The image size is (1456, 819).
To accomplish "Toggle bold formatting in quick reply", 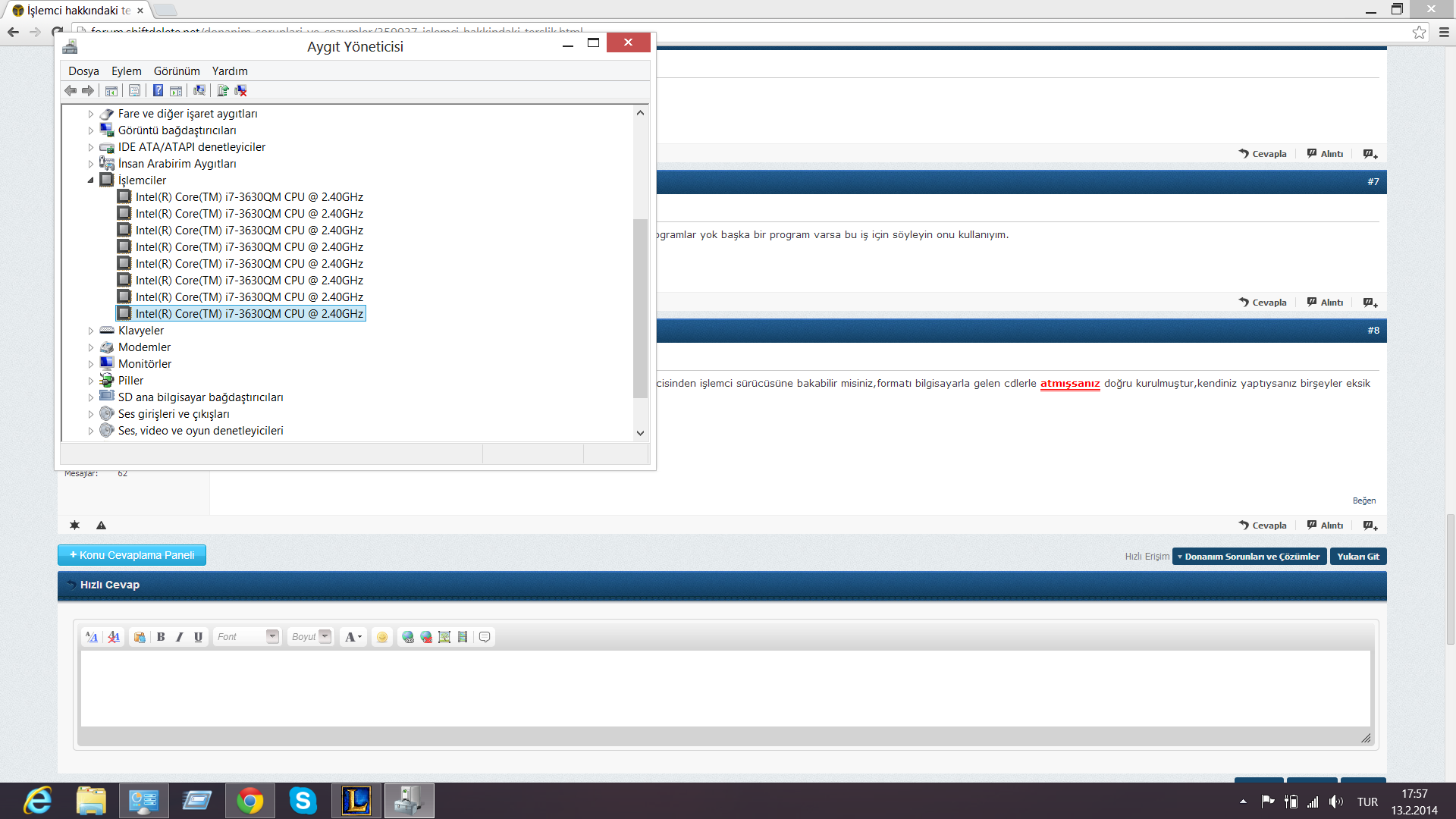I will [x=161, y=637].
